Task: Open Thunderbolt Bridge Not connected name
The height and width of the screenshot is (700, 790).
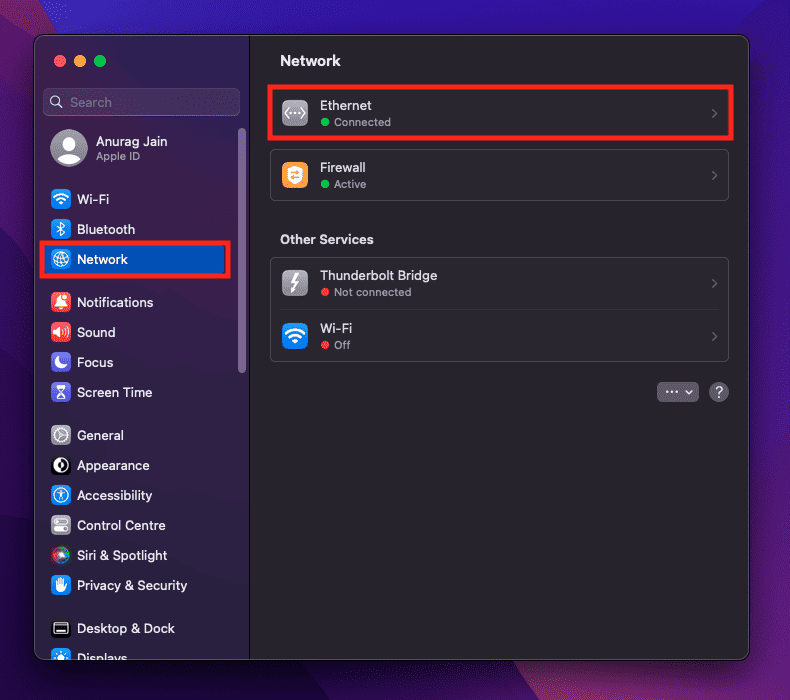Action: [378, 276]
